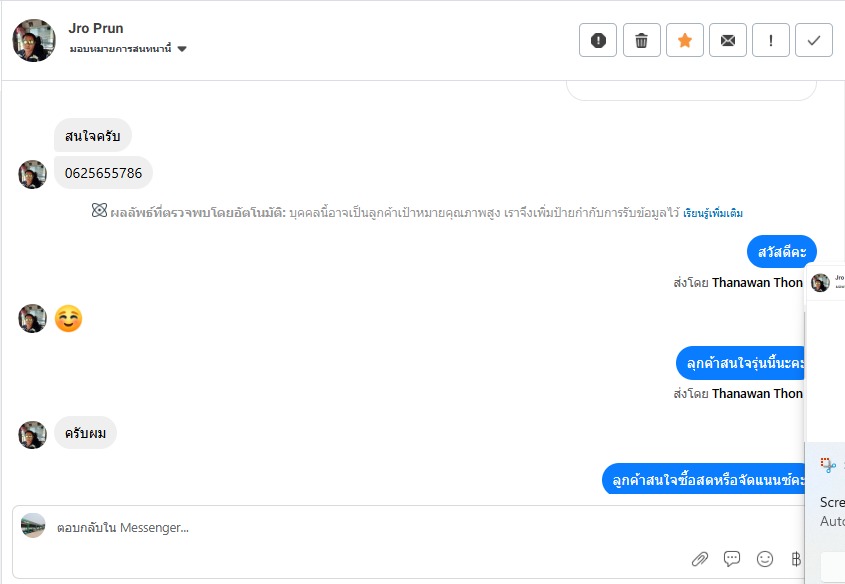Click the page avatar beside reply box
845x584 pixels.
point(33,526)
